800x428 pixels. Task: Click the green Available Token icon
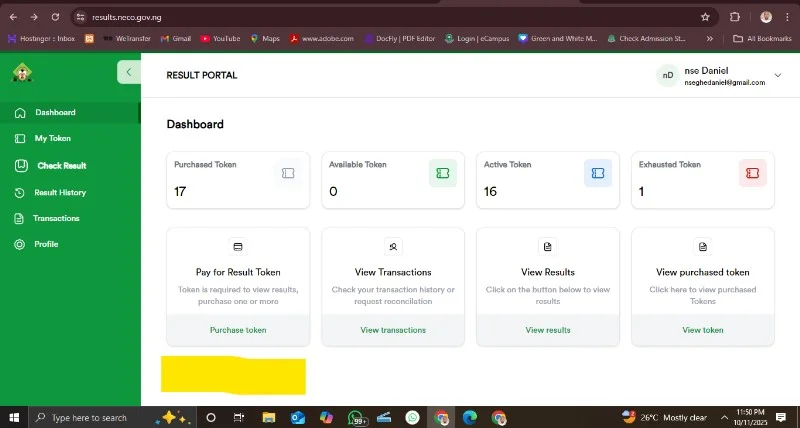pyautogui.click(x=443, y=173)
